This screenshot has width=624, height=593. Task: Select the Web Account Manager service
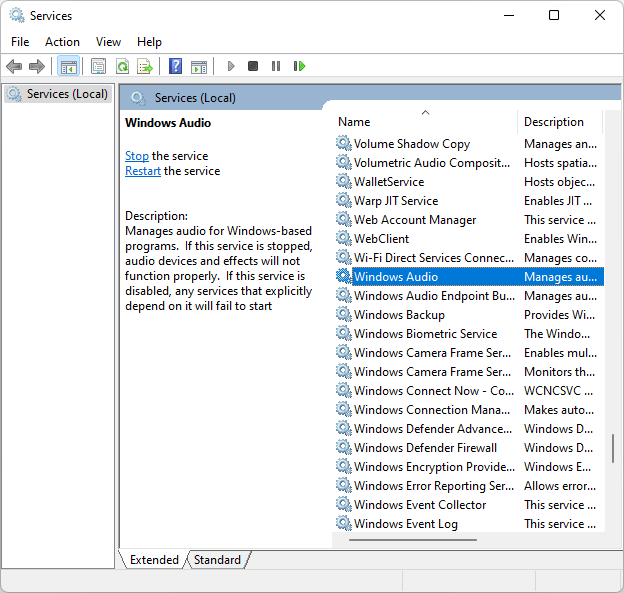click(x=469, y=220)
